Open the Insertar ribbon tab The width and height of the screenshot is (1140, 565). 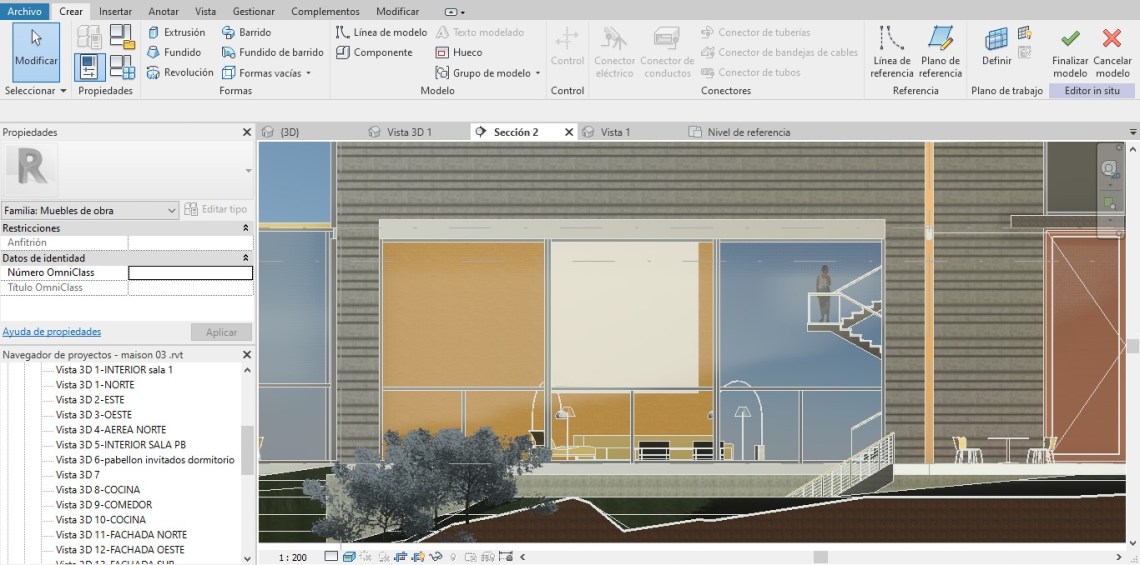tap(115, 11)
